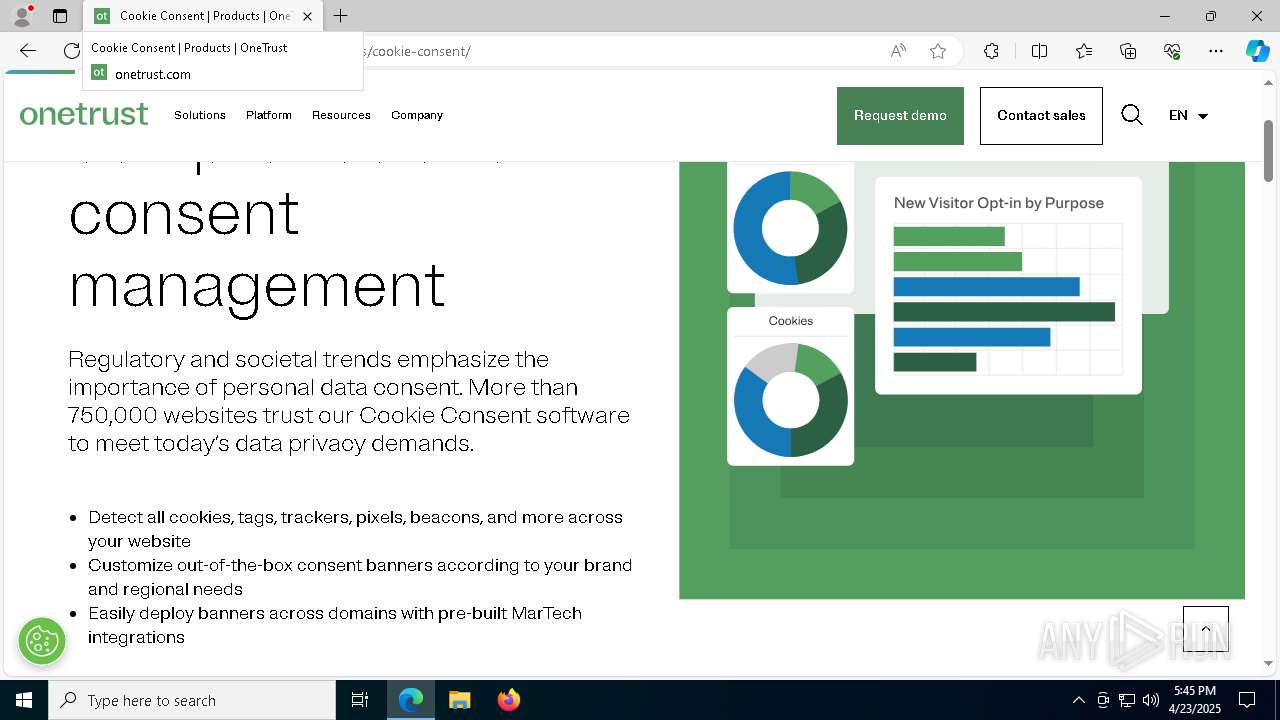Click the scroll down arrow
The image size is (1280, 720).
coord(1269,663)
